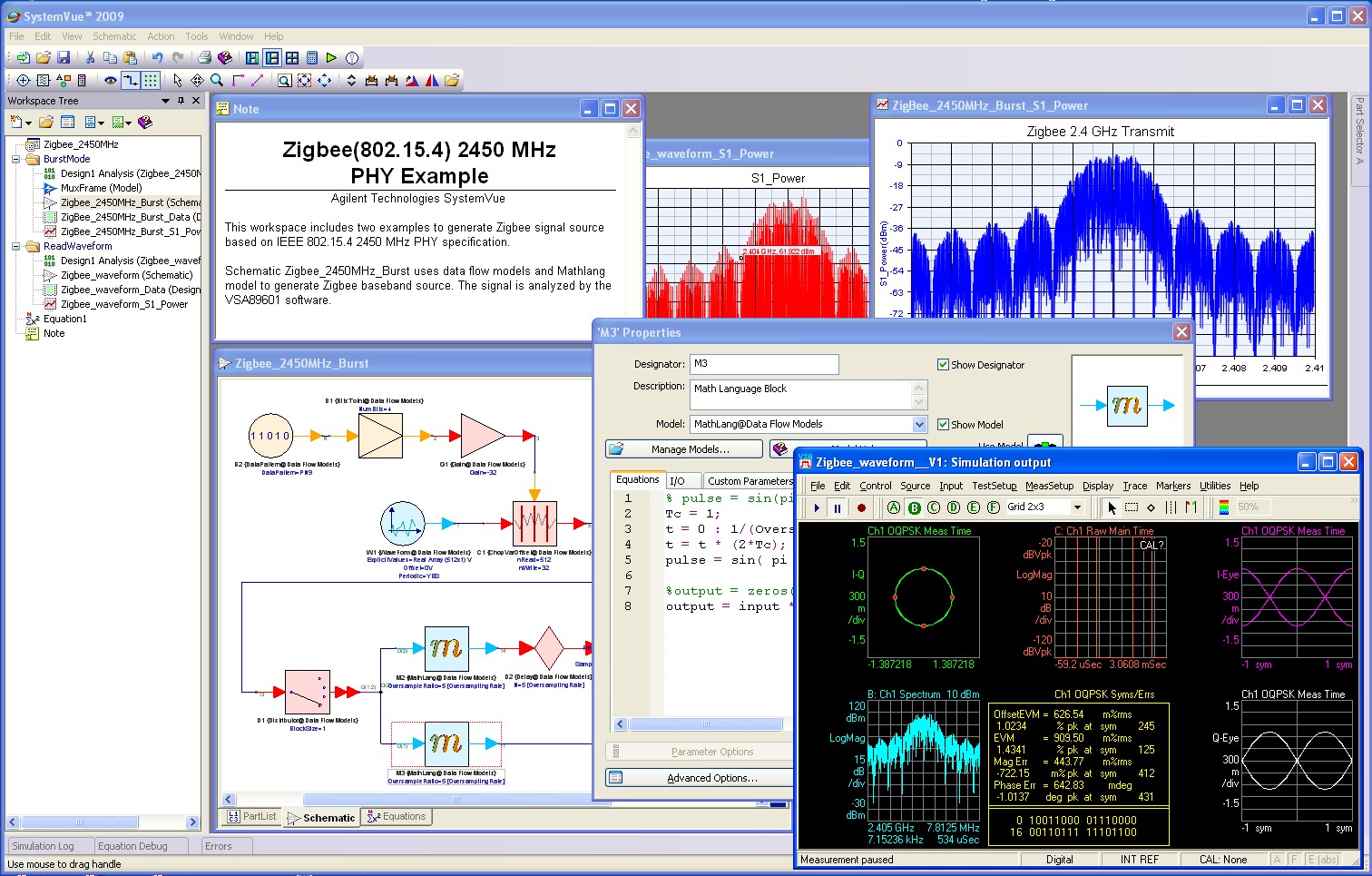Viewport: 1372px width, 876px height.
Task: Toggle the dotted grid display button
Action: (151, 81)
